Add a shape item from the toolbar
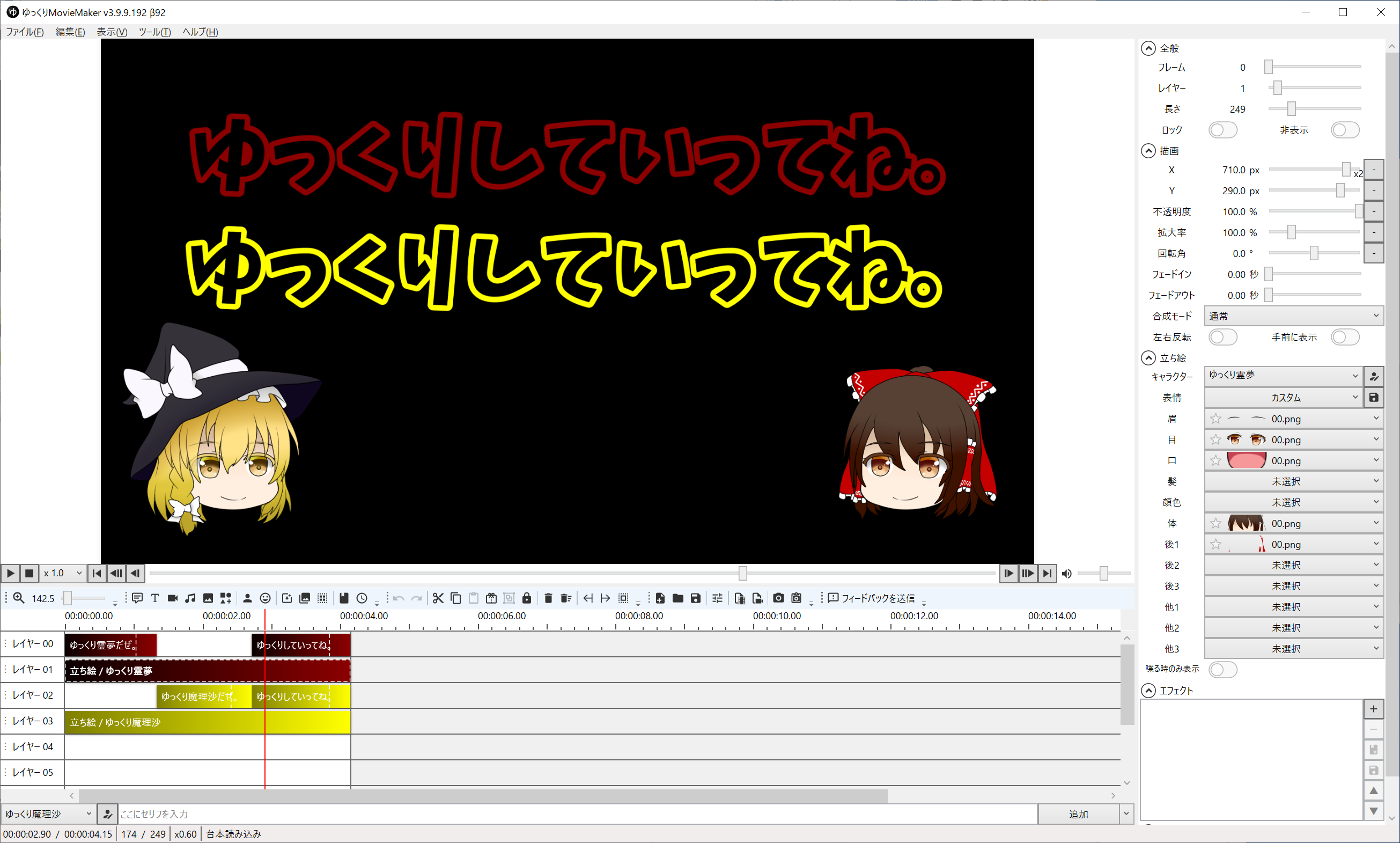 tap(226, 598)
